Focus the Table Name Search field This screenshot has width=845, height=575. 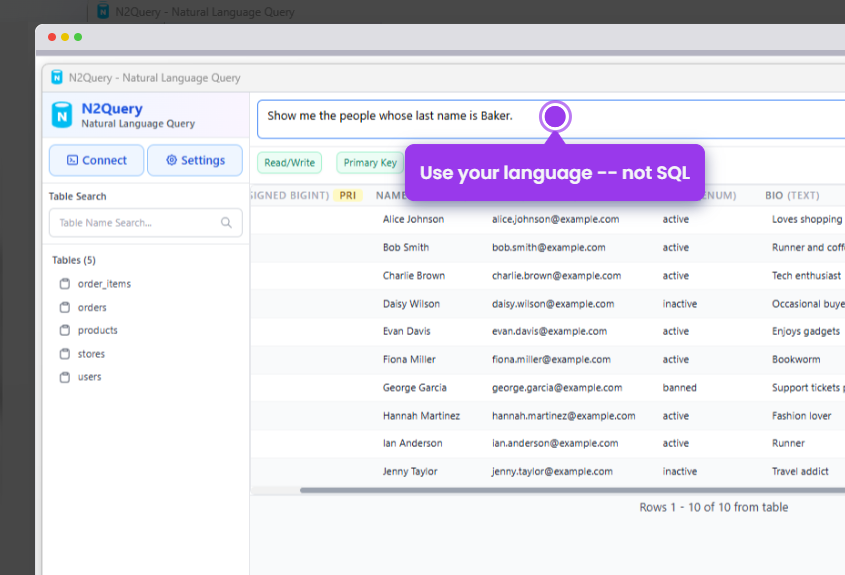point(146,223)
